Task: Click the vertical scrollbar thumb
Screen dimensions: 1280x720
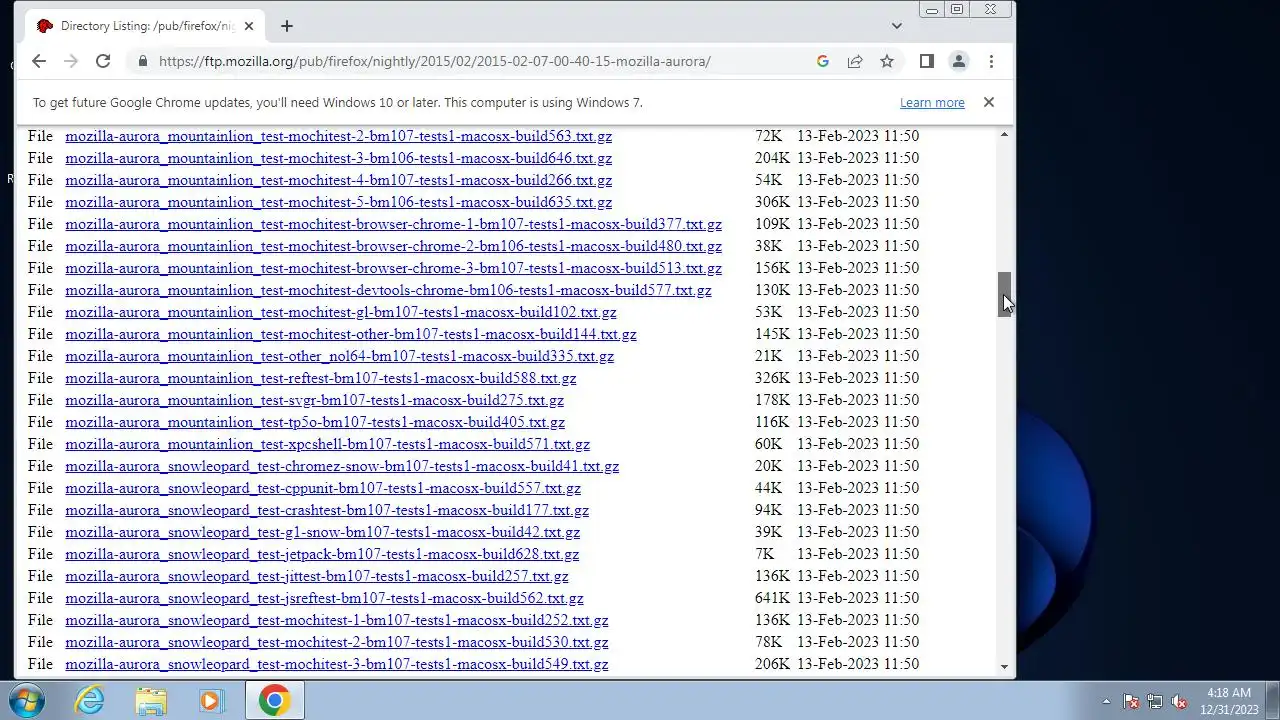Action: (1004, 294)
